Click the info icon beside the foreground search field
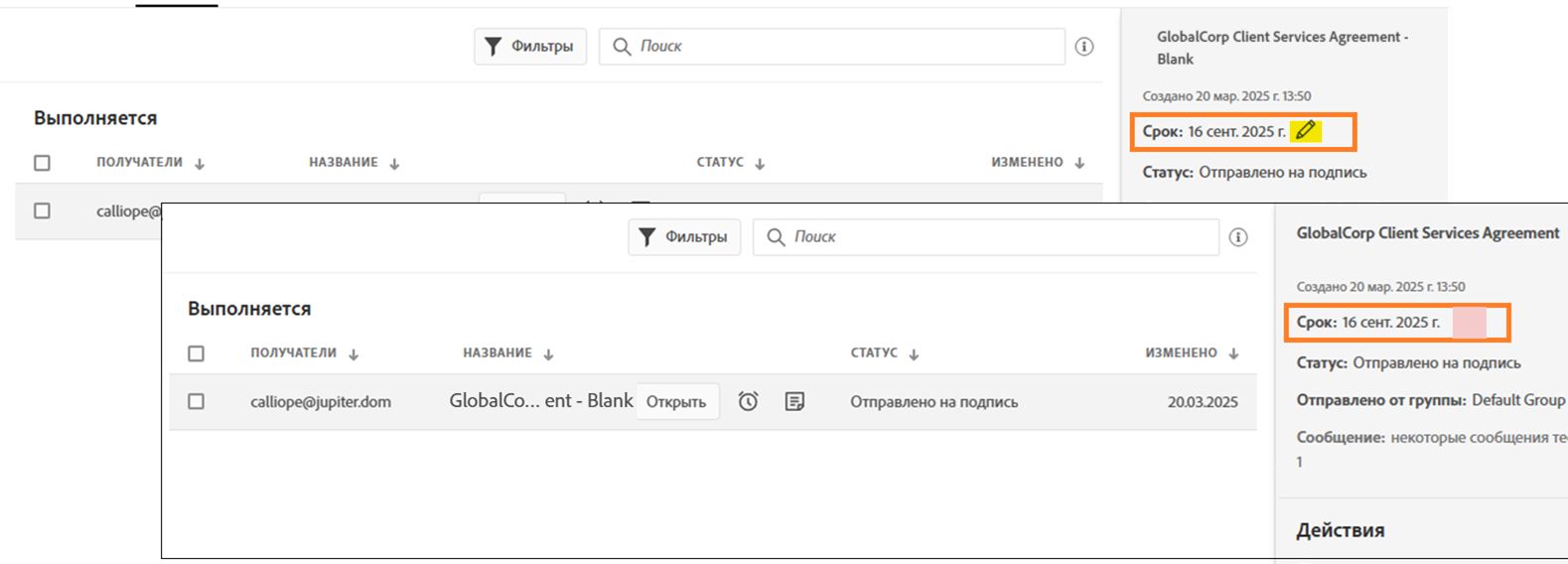1568x564 pixels. [1238, 237]
